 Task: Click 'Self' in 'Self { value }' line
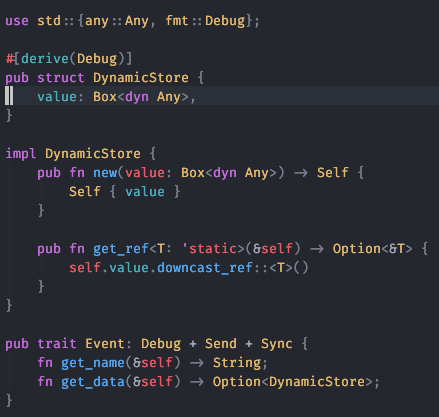coord(85,192)
